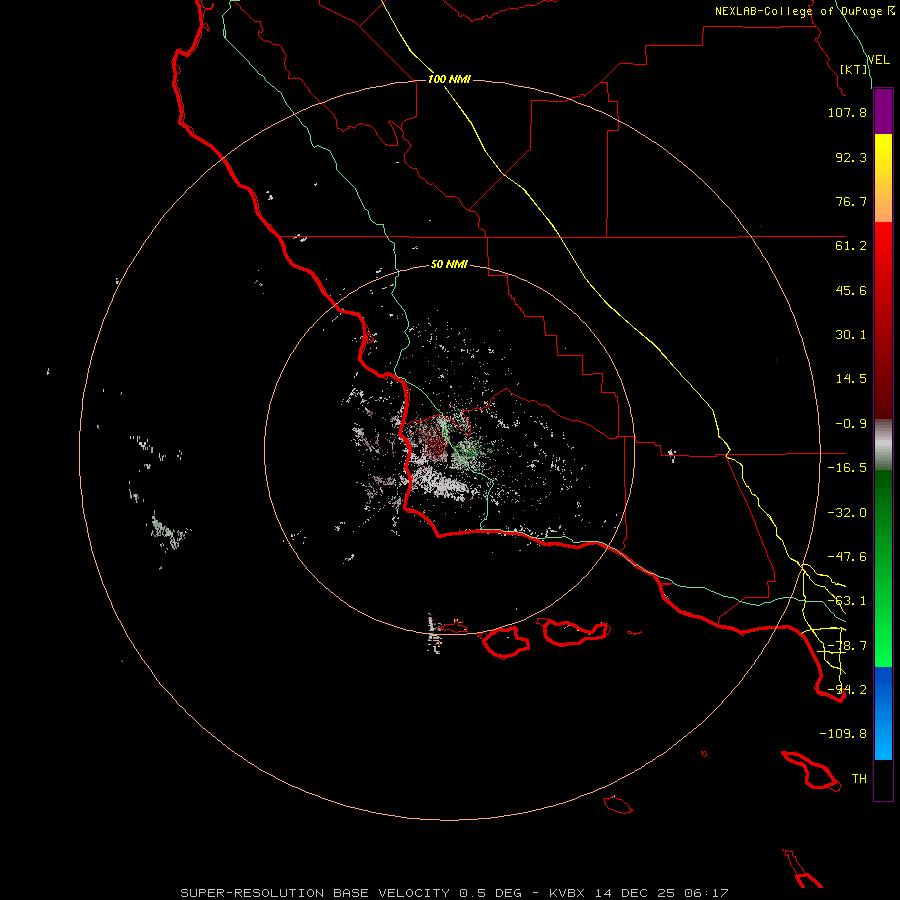Image resolution: width=900 pixels, height=900 pixels.
Task: Click the gray near-zero color bar segment
Action: 883,445
